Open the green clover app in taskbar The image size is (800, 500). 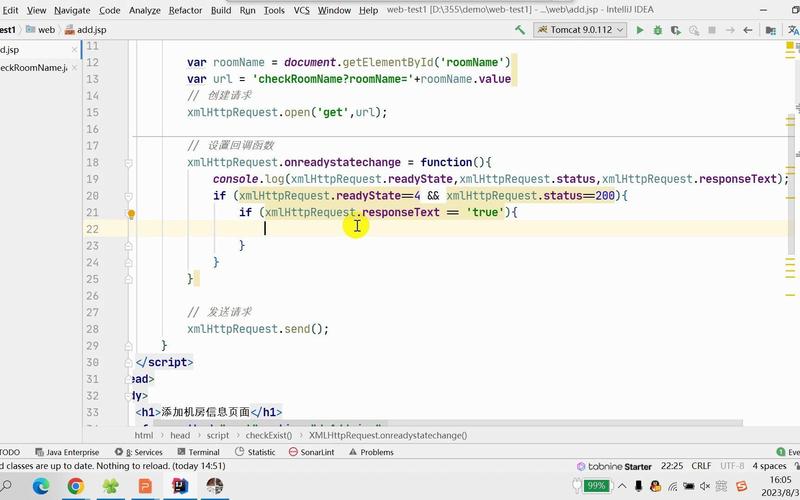click(x=110, y=486)
